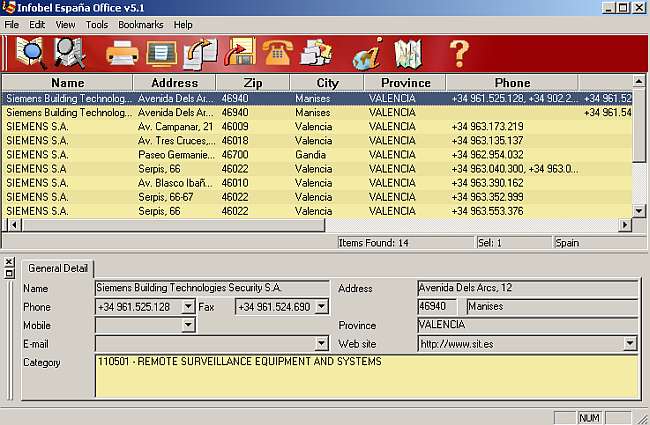The height and width of the screenshot is (425, 650).
Task: Select the second Siemens Building Technolog row
Action: 317,112
